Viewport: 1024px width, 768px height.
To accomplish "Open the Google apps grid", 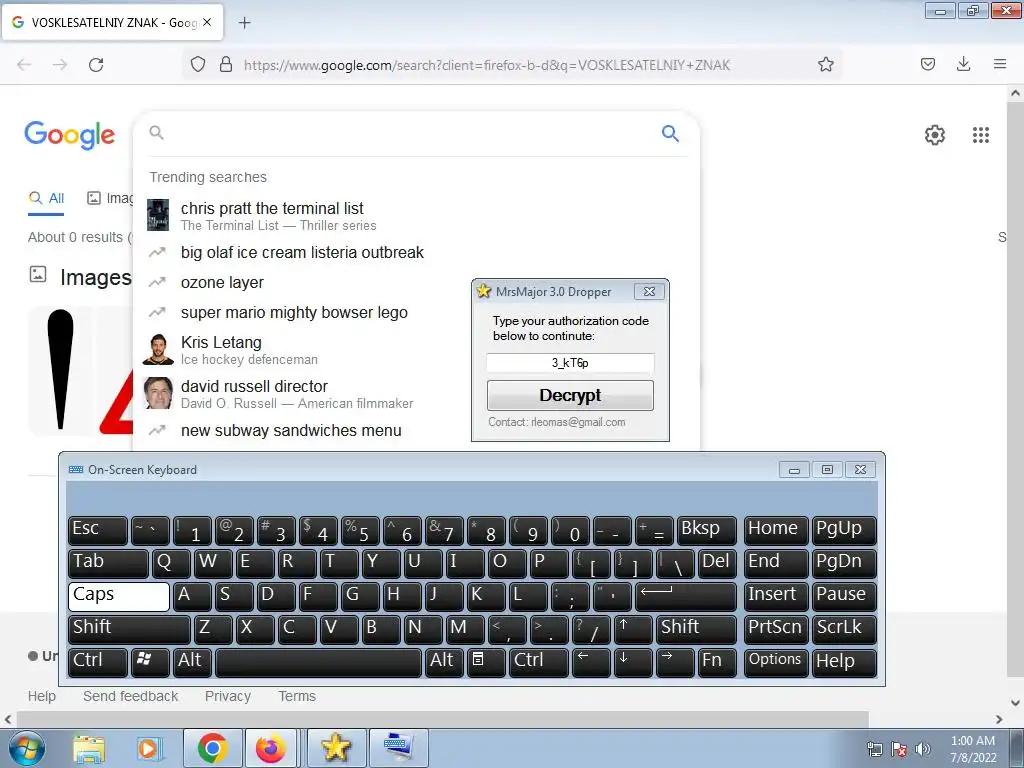I will point(980,135).
